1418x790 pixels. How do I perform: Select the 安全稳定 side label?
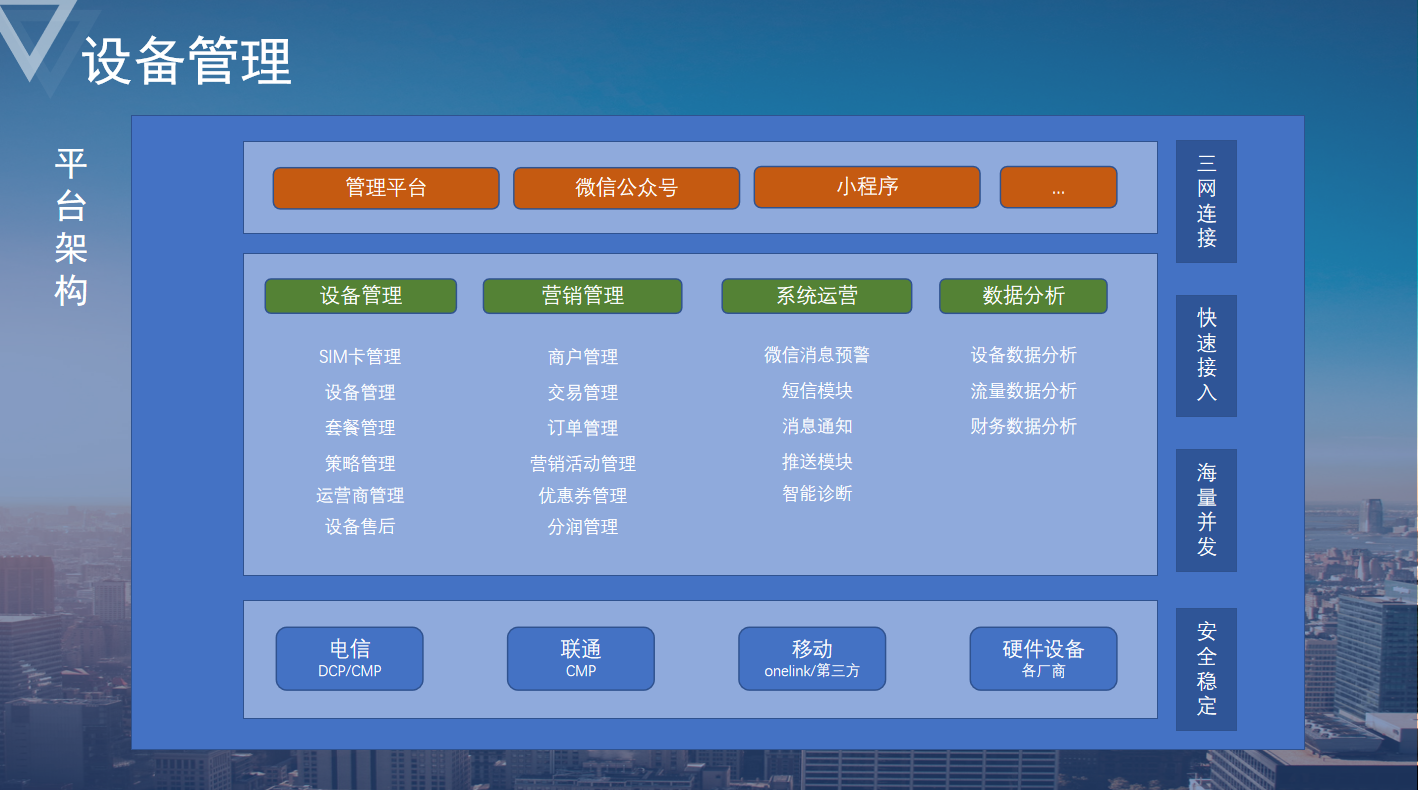tap(1206, 669)
